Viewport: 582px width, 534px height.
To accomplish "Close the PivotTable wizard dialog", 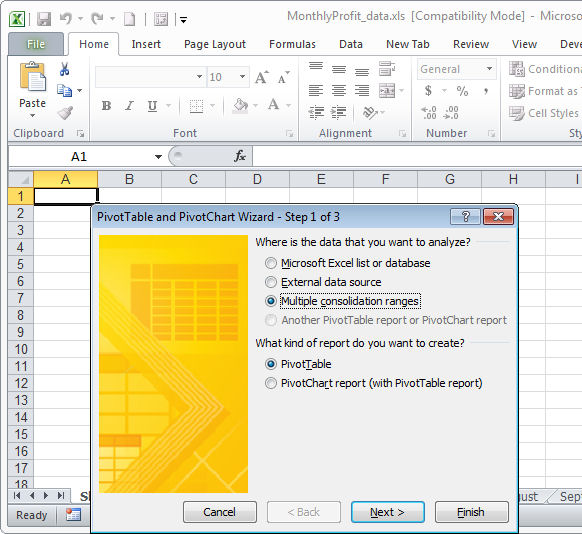I will [498, 216].
